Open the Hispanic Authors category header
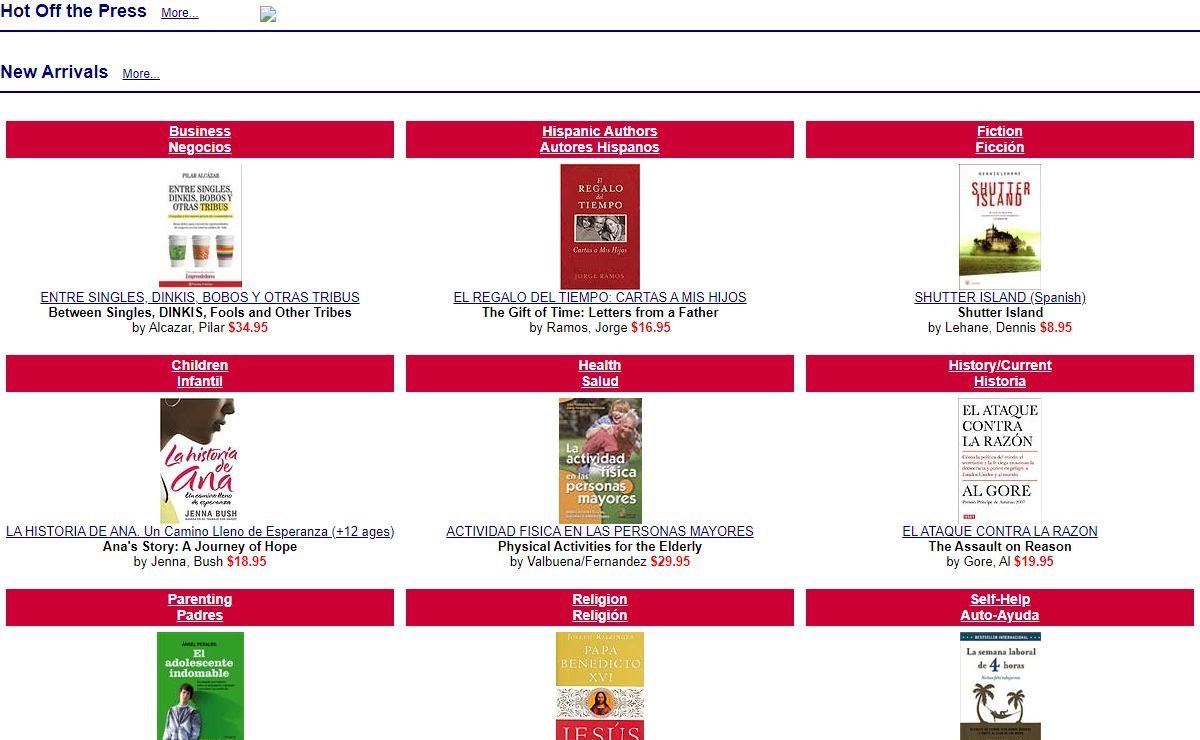 (600, 139)
